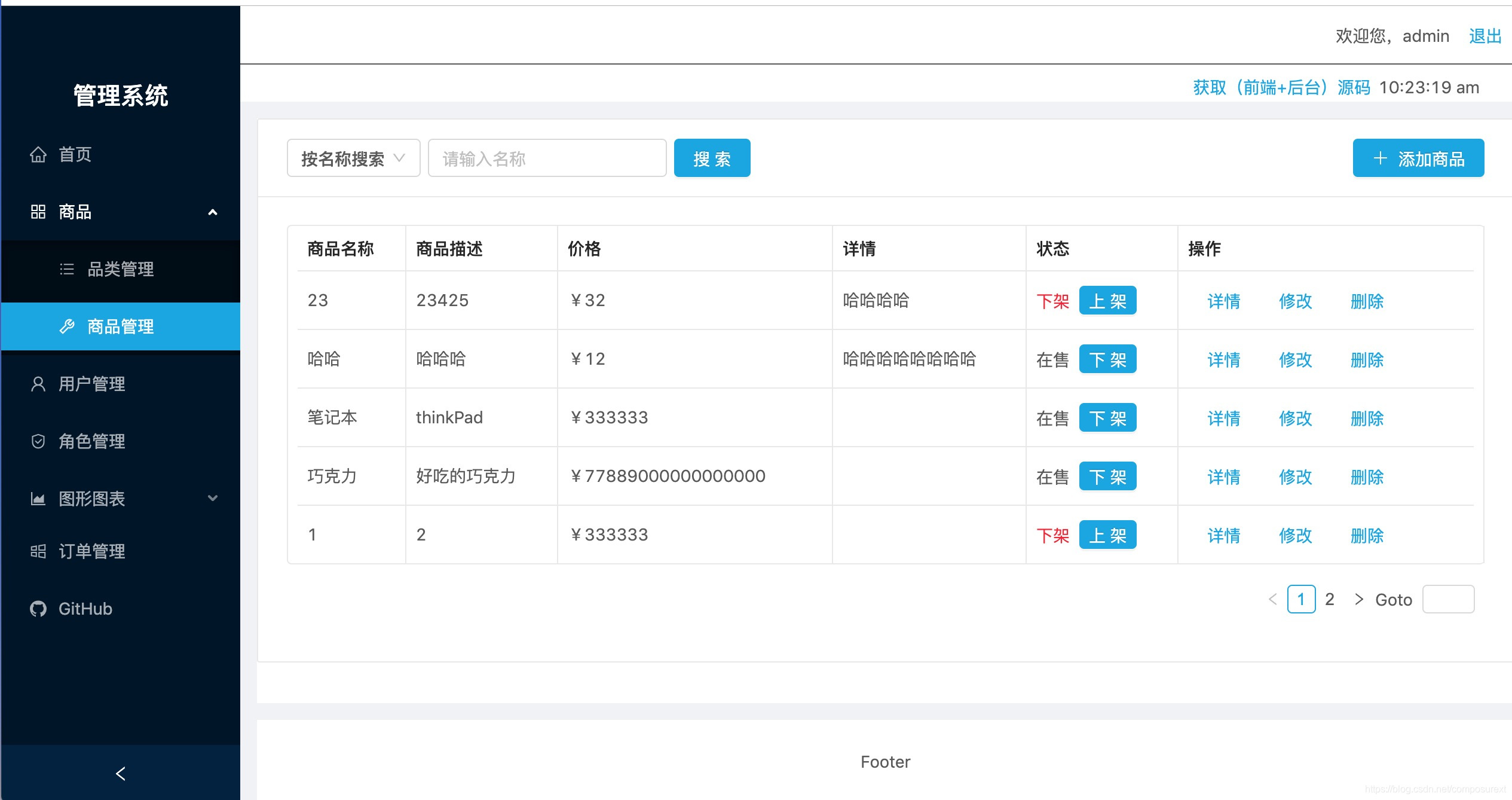
Task: Toggle 哈哈 product to 下架
Action: point(1107,359)
